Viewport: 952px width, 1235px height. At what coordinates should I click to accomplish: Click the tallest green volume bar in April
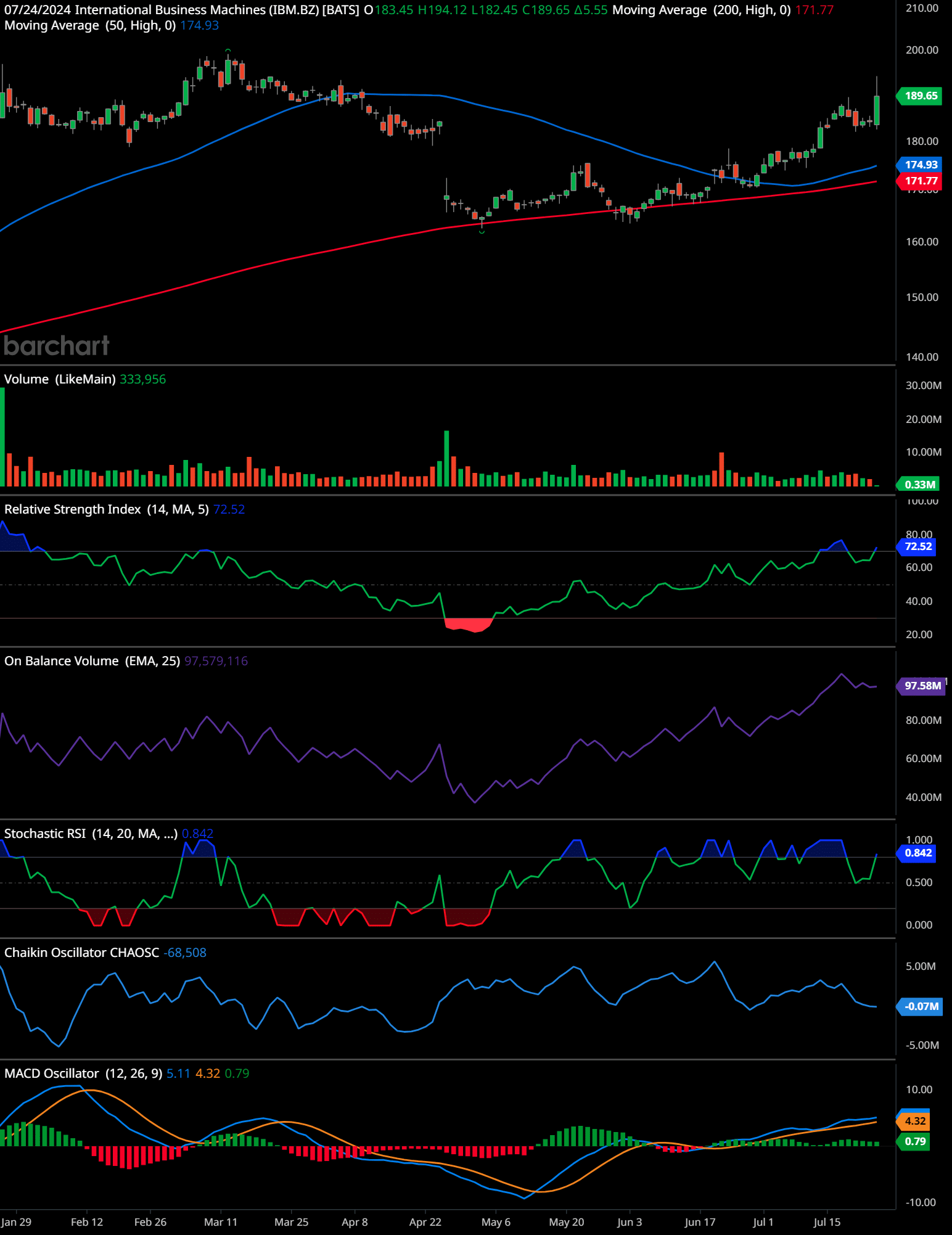coord(447,459)
